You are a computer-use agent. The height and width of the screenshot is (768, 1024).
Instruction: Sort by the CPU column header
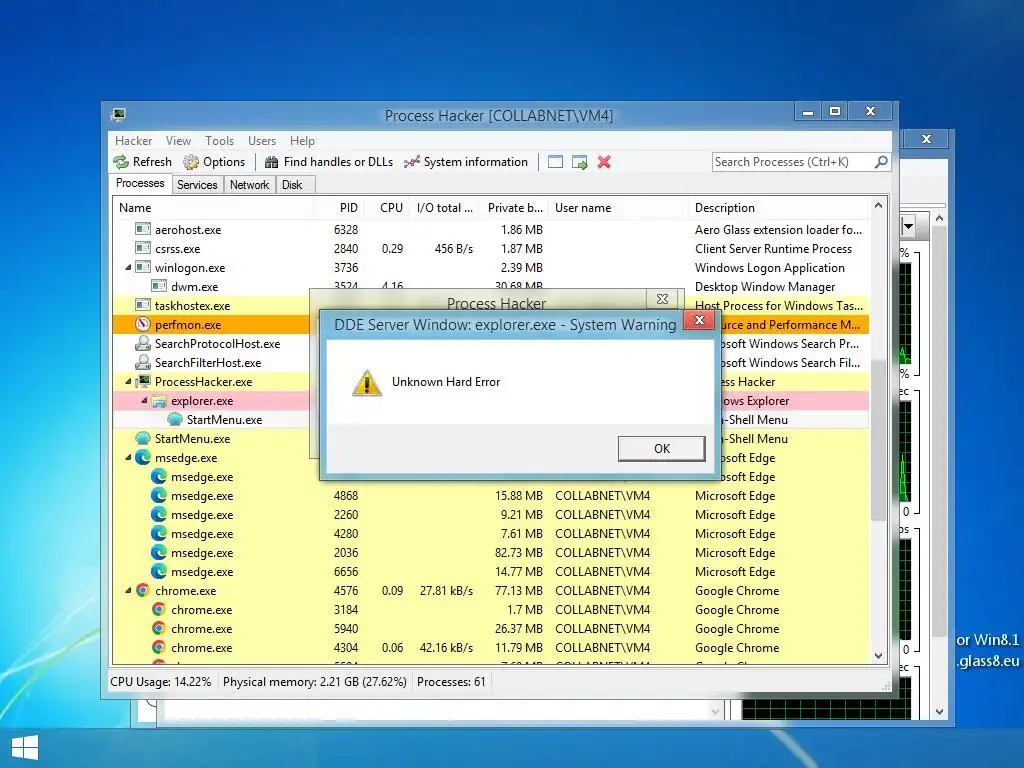[x=387, y=208]
